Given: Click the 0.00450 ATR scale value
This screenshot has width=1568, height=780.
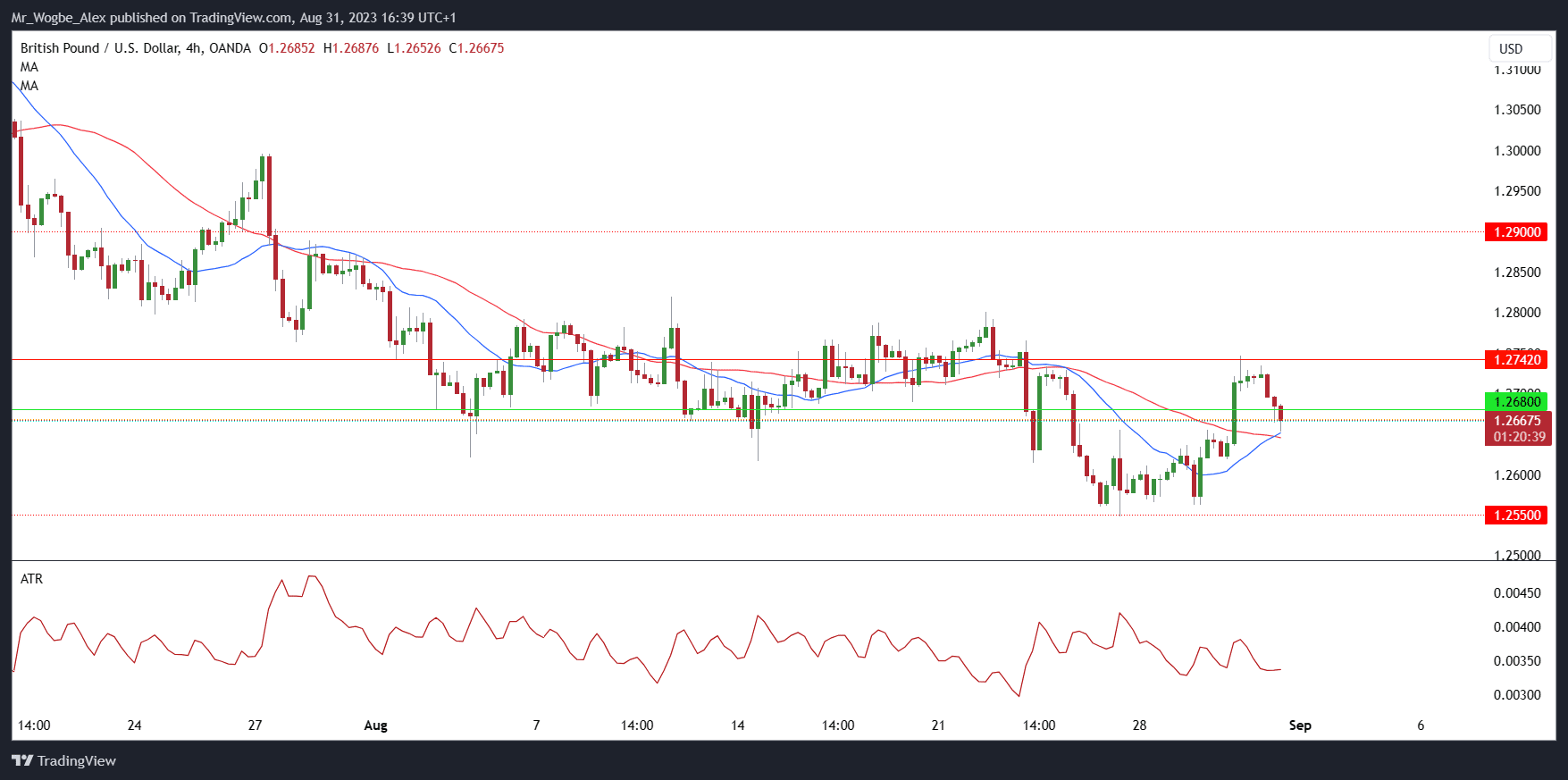Looking at the screenshot, I should (1517, 593).
